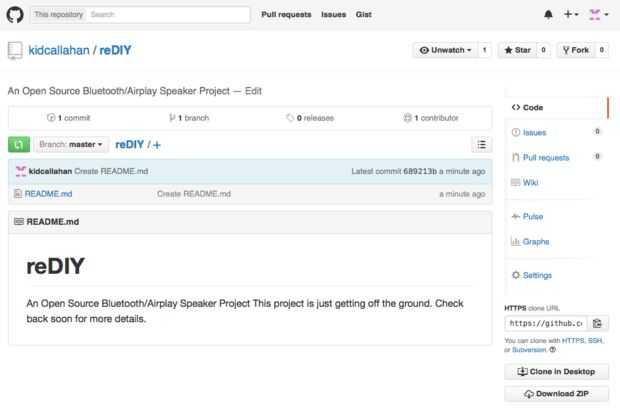Click Gist in the top navigation
620x411 pixels.
[363, 15]
